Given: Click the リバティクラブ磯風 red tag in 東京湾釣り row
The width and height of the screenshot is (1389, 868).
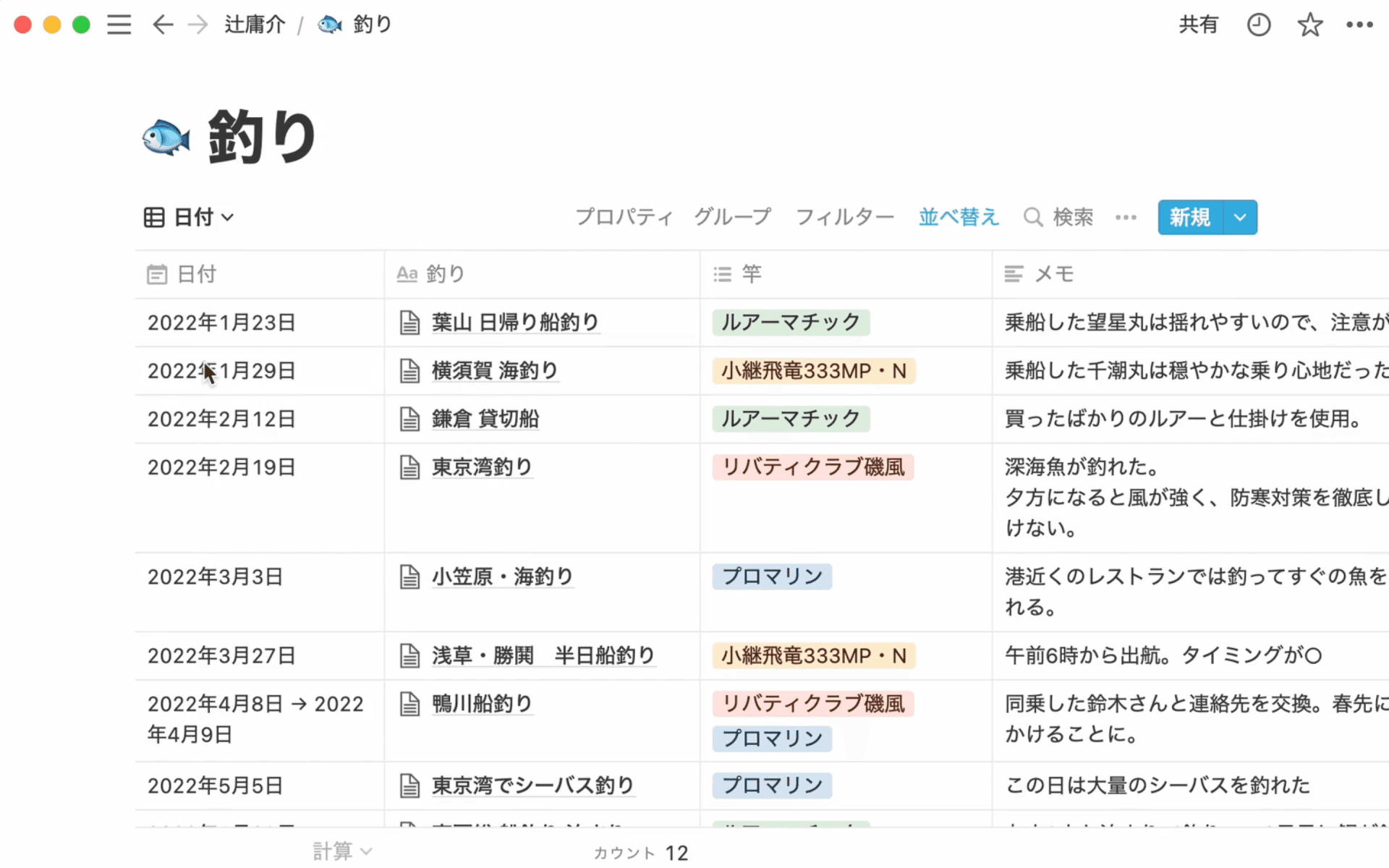Looking at the screenshot, I should click(813, 467).
